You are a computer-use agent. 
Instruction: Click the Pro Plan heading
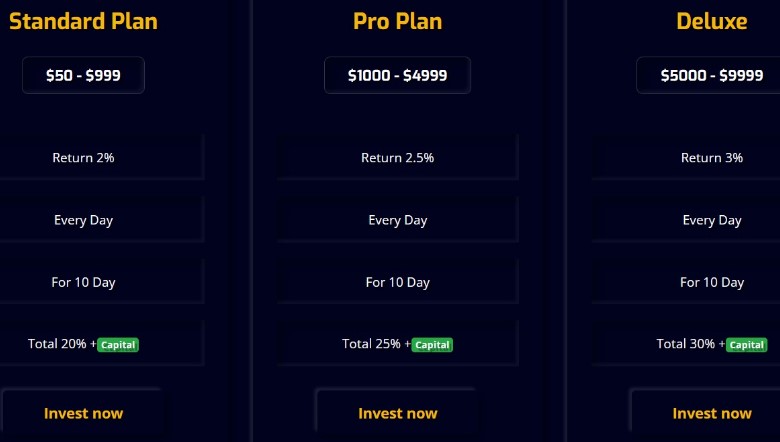pyautogui.click(x=397, y=21)
